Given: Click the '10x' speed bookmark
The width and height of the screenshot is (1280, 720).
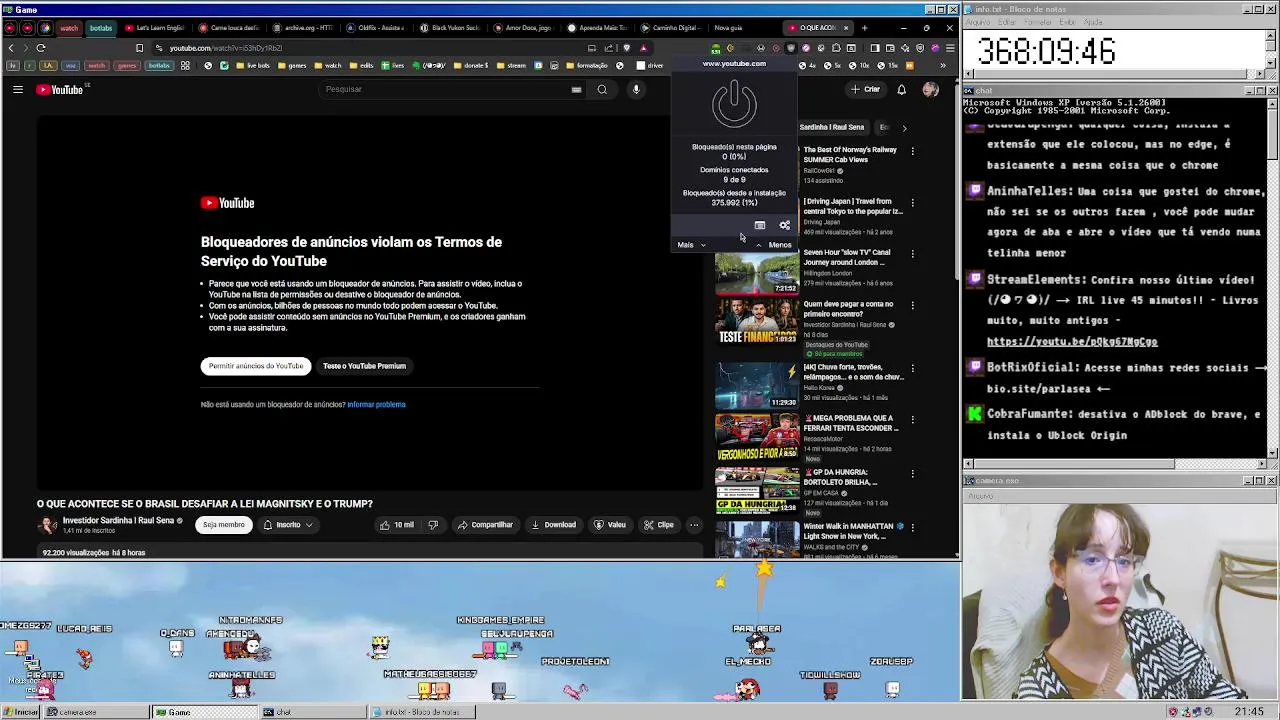Looking at the screenshot, I should (860, 66).
